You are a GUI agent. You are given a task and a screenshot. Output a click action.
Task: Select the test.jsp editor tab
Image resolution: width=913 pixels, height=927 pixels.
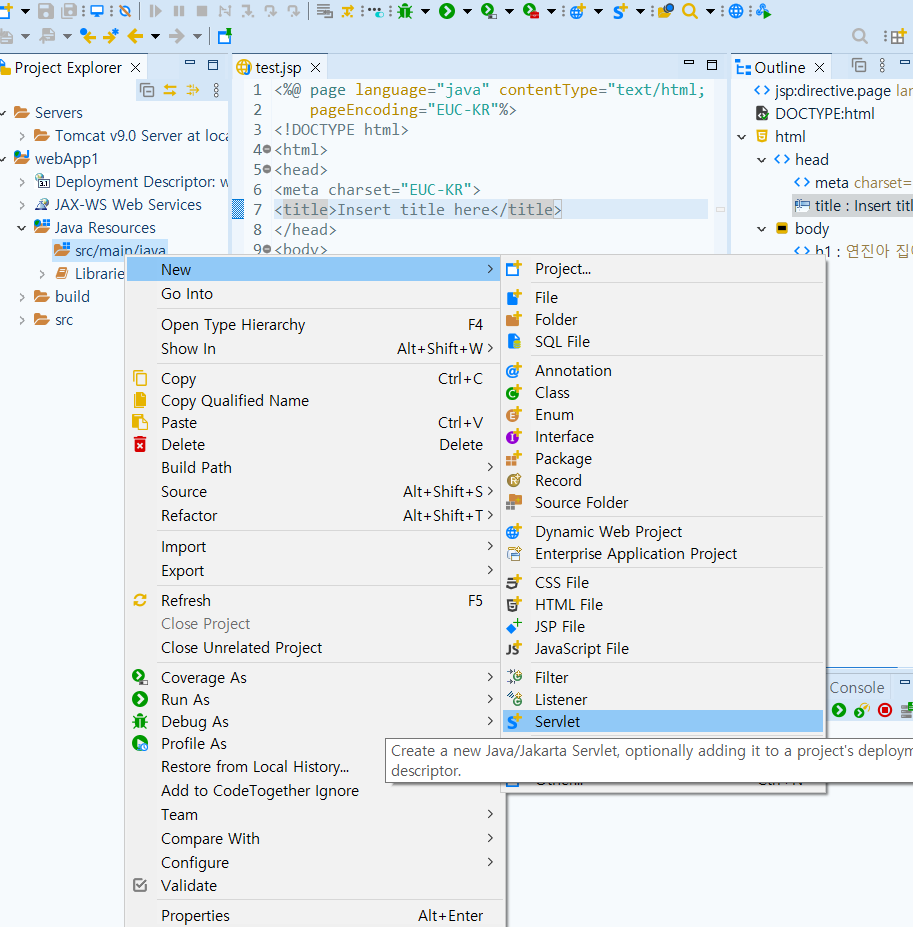click(277, 68)
